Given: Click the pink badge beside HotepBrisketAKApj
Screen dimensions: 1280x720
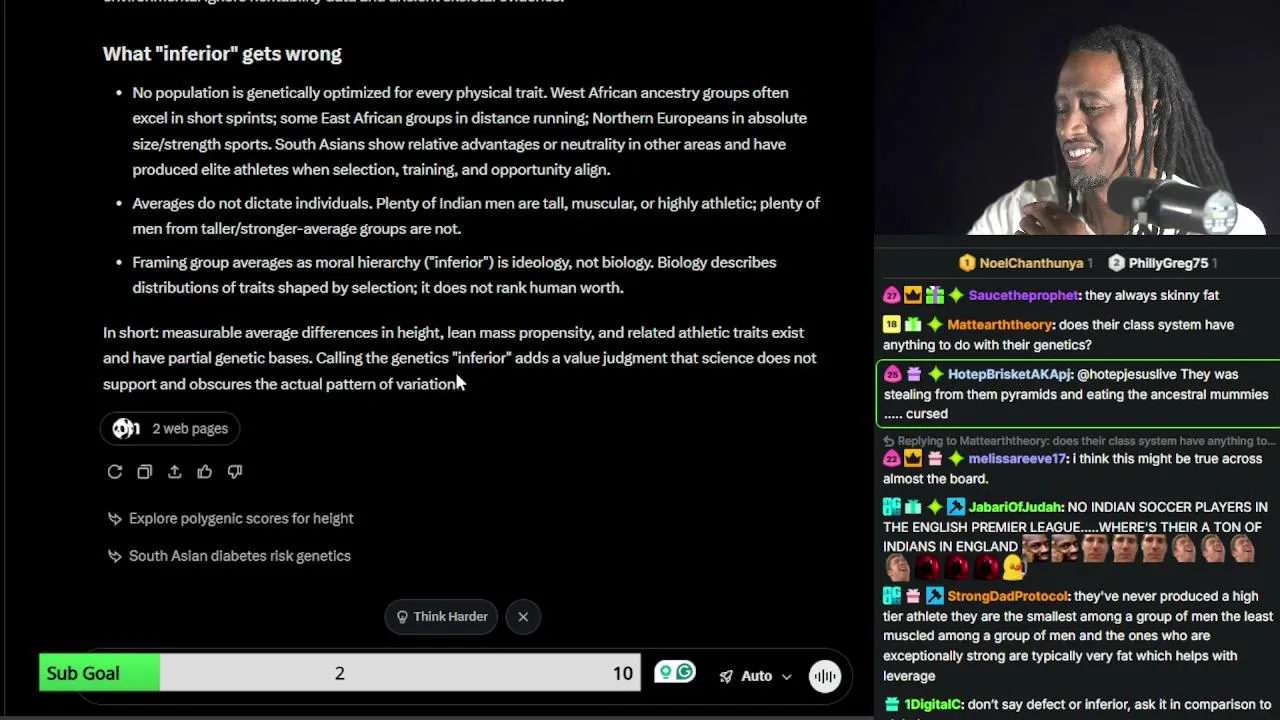Looking at the screenshot, I should (x=892, y=374).
